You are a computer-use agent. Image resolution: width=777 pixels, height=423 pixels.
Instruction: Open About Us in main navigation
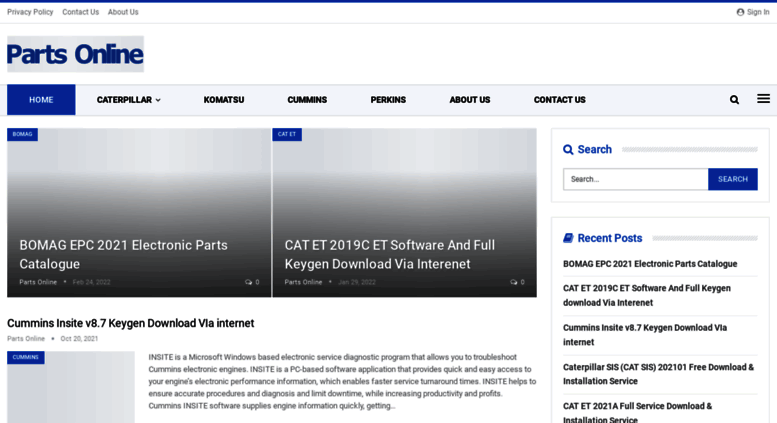pos(470,100)
